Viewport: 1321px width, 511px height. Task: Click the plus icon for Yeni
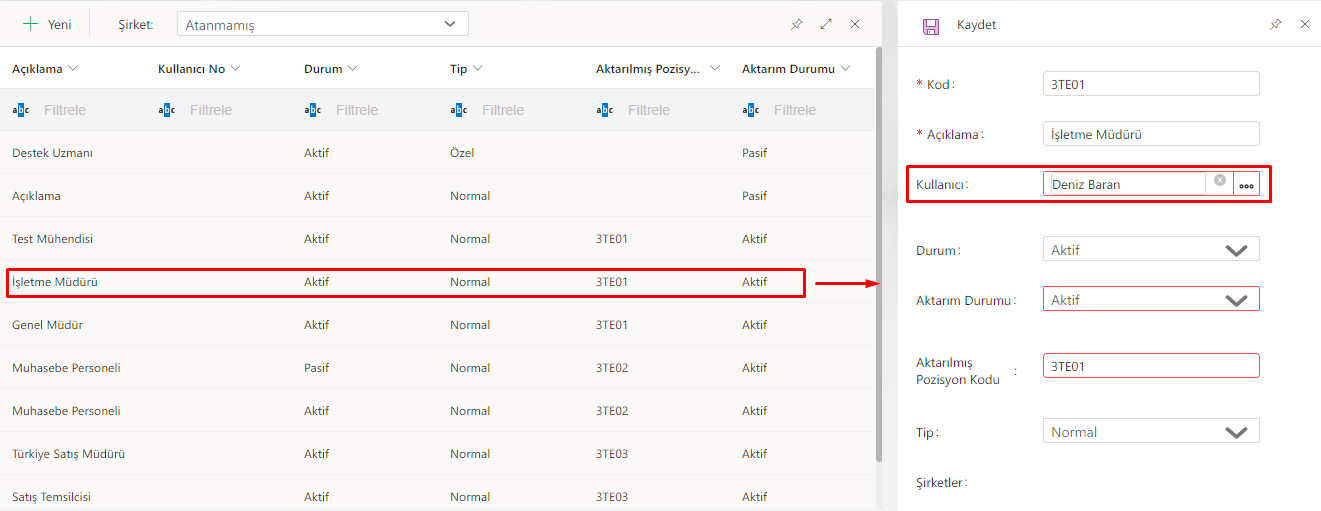[x=31, y=24]
